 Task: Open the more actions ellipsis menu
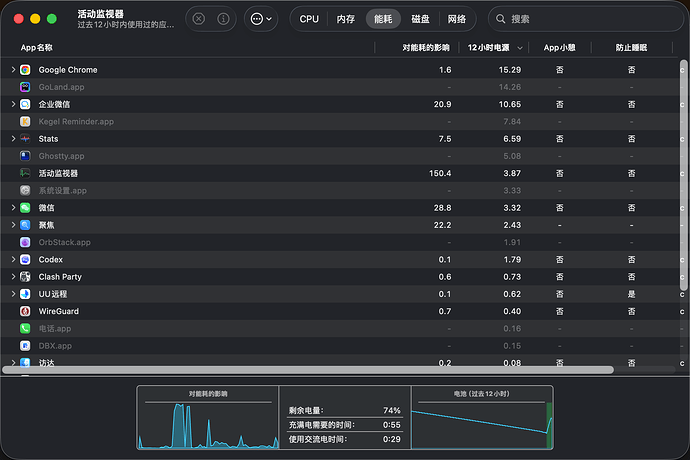pyautogui.click(x=261, y=19)
